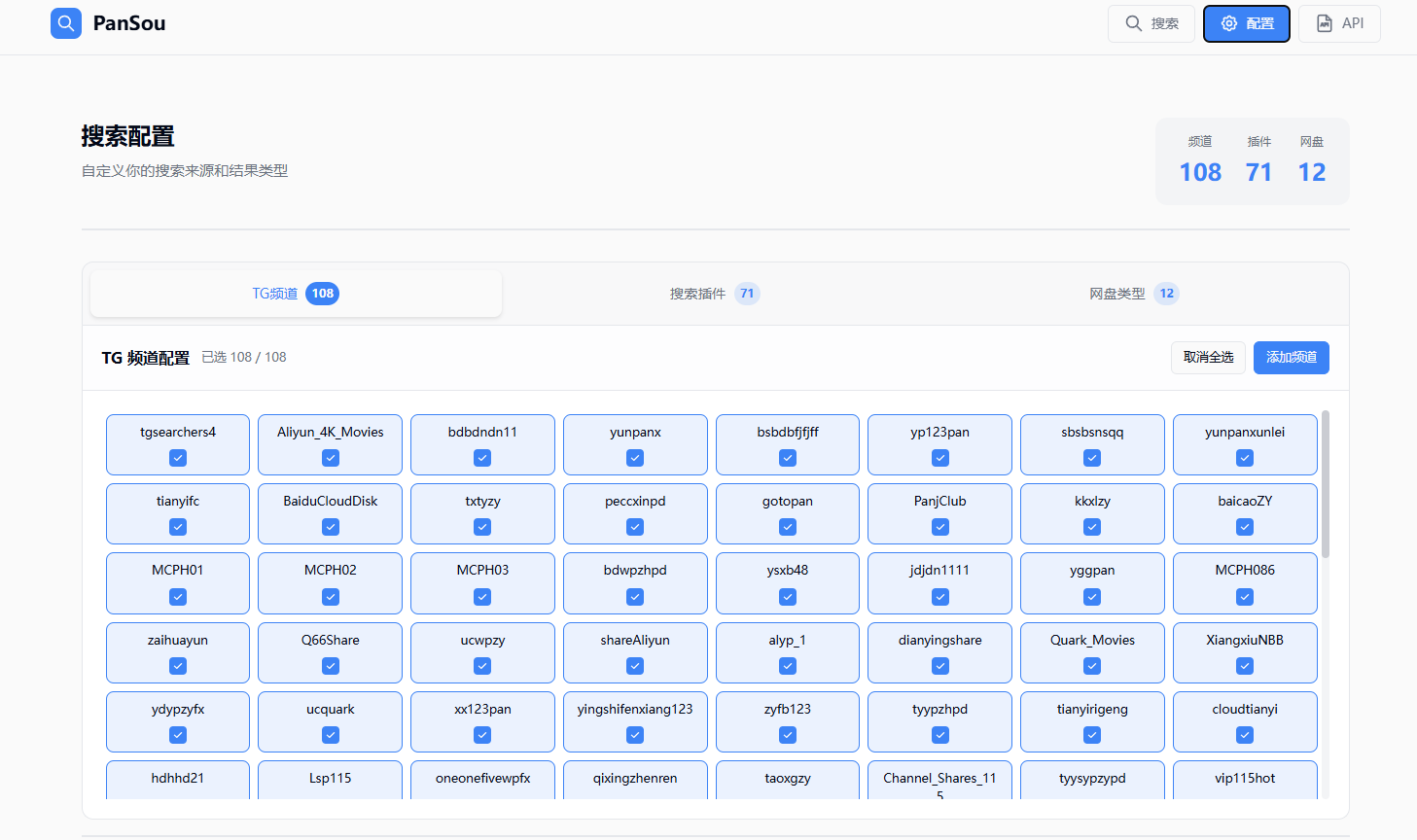Image resolution: width=1417 pixels, height=840 pixels.
Task: Click the PanSou title text
Action: (x=129, y=23)
